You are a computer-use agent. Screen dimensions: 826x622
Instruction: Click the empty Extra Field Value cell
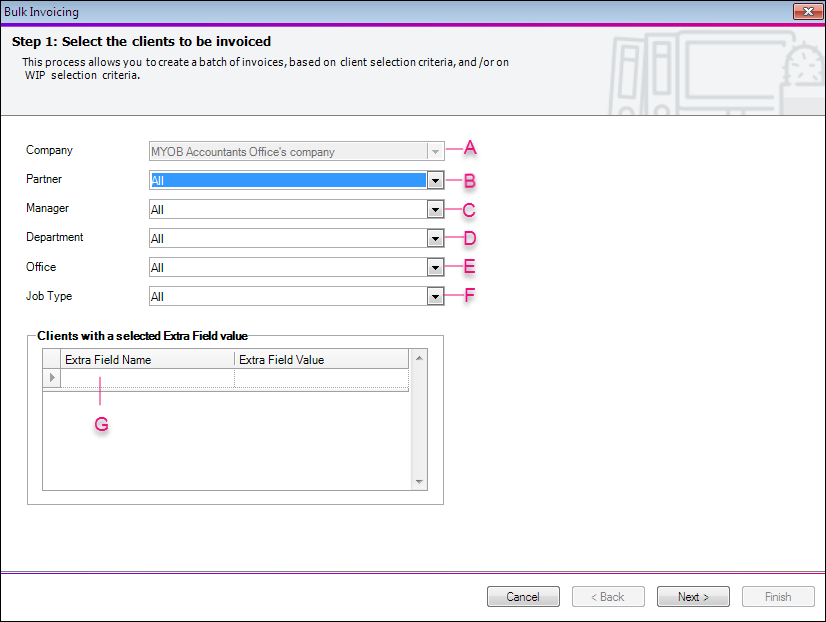(321, 378)
